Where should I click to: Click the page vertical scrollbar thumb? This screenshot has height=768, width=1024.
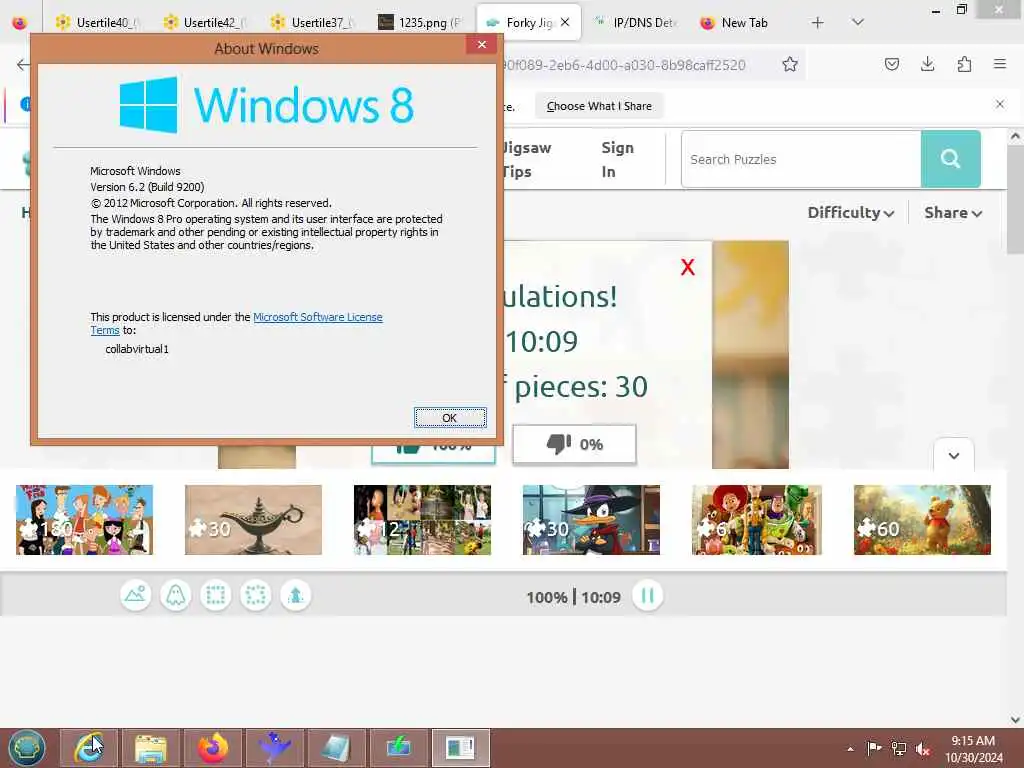[x=1015, y=199]
